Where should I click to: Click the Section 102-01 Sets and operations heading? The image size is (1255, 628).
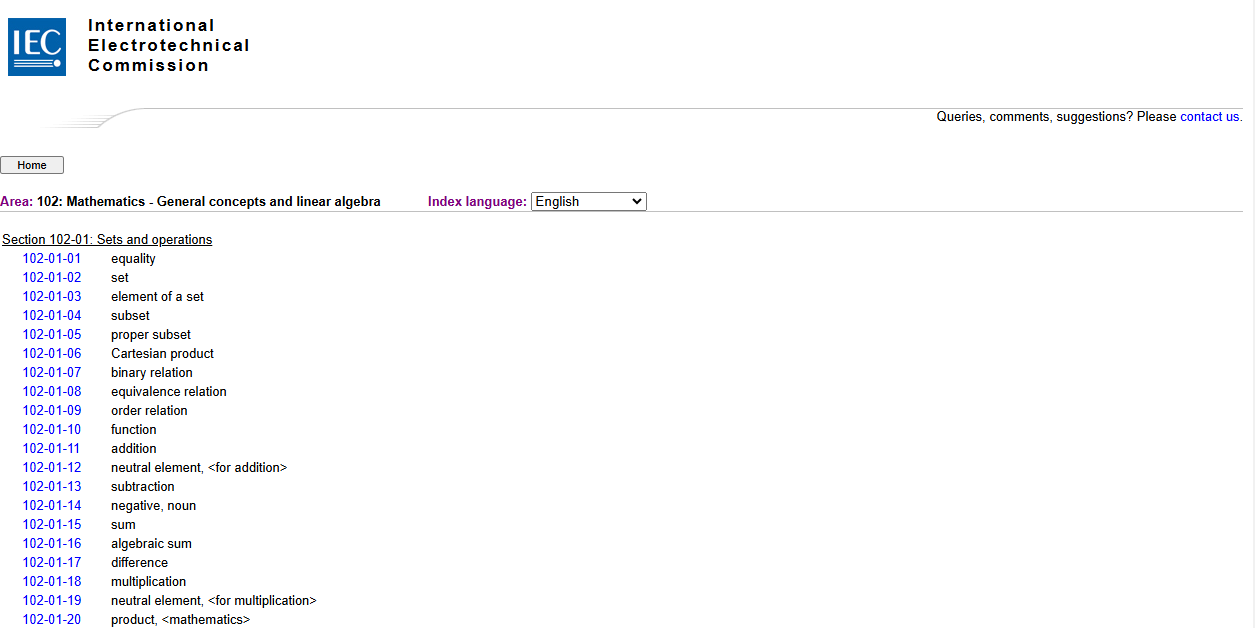coord(107,240)
